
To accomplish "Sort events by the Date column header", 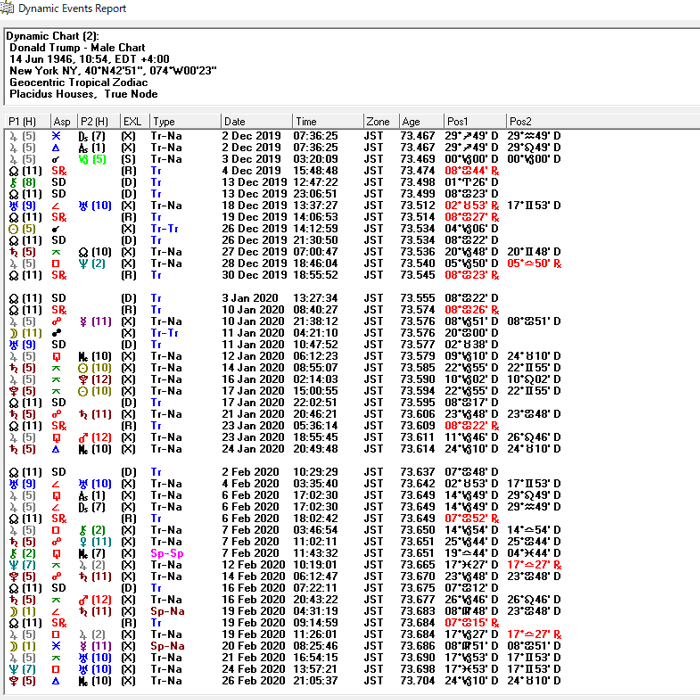I will coord(257,121).
